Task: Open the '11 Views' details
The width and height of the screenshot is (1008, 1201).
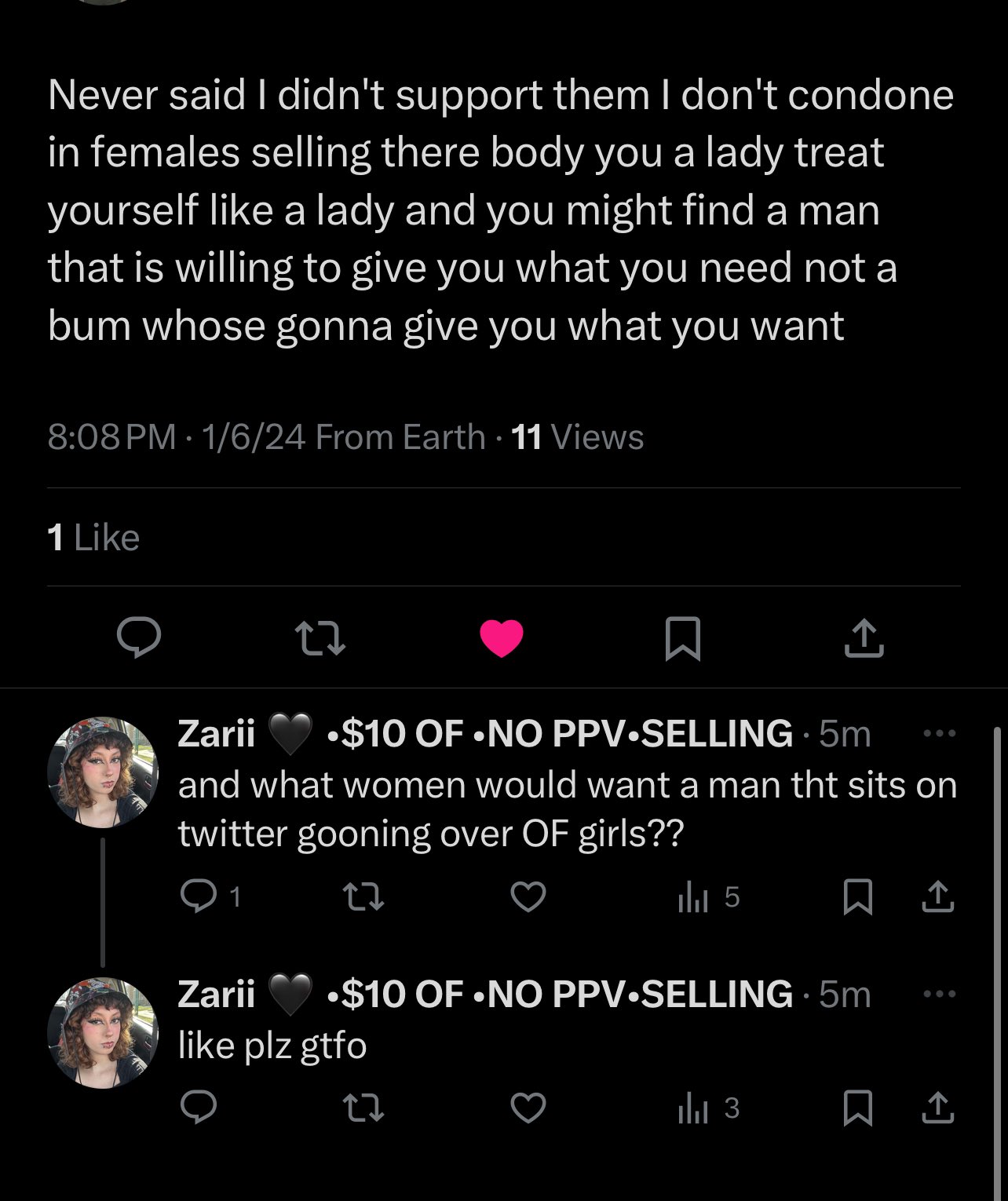Action: tap(577, 436)
